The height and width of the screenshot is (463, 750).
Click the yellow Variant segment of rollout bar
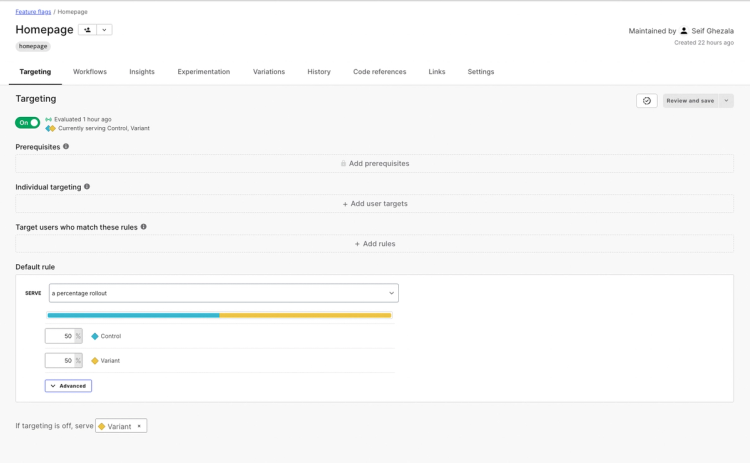tap(305, 315)
